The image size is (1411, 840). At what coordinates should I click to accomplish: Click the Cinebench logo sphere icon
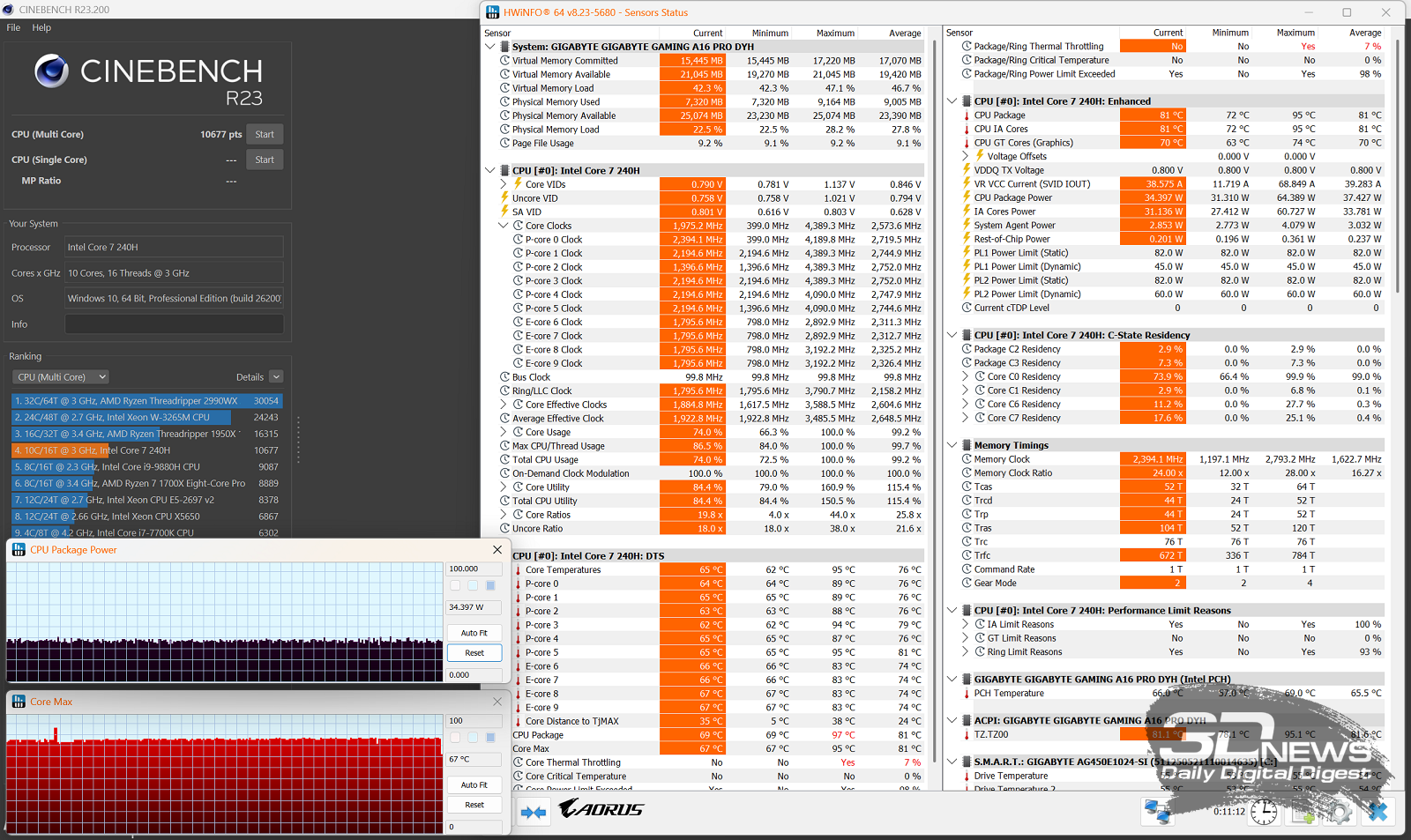tap(52, 71)
